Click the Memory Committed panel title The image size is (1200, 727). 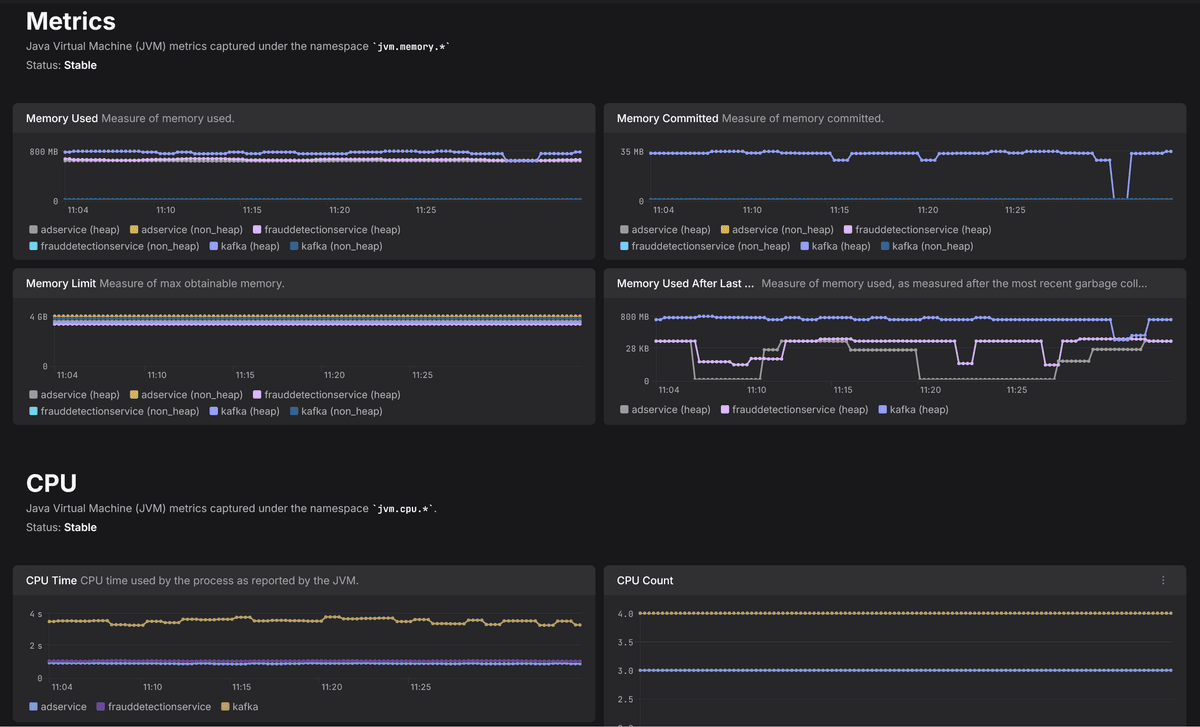[667, 118]
